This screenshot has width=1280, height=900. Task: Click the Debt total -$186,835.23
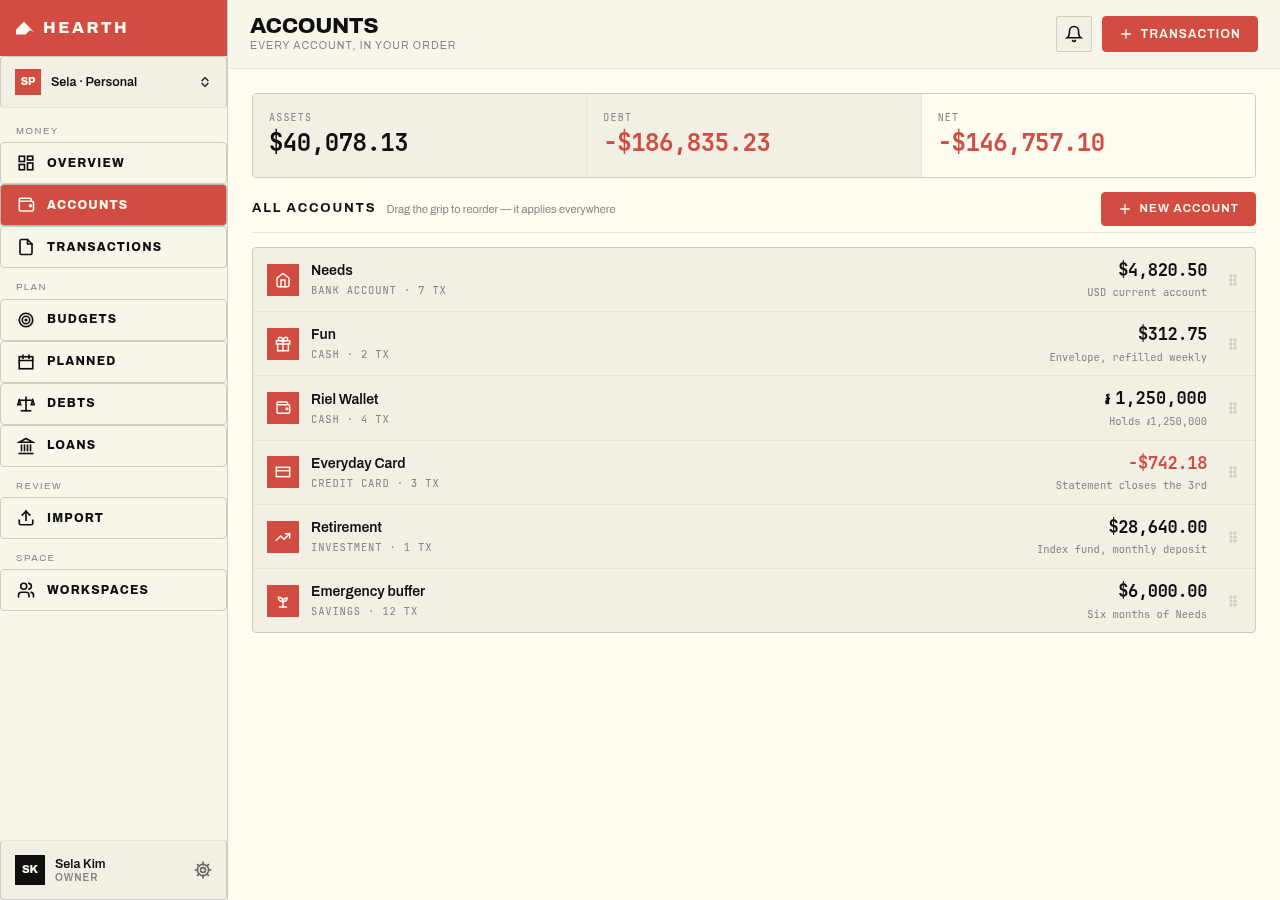[687, 143]
